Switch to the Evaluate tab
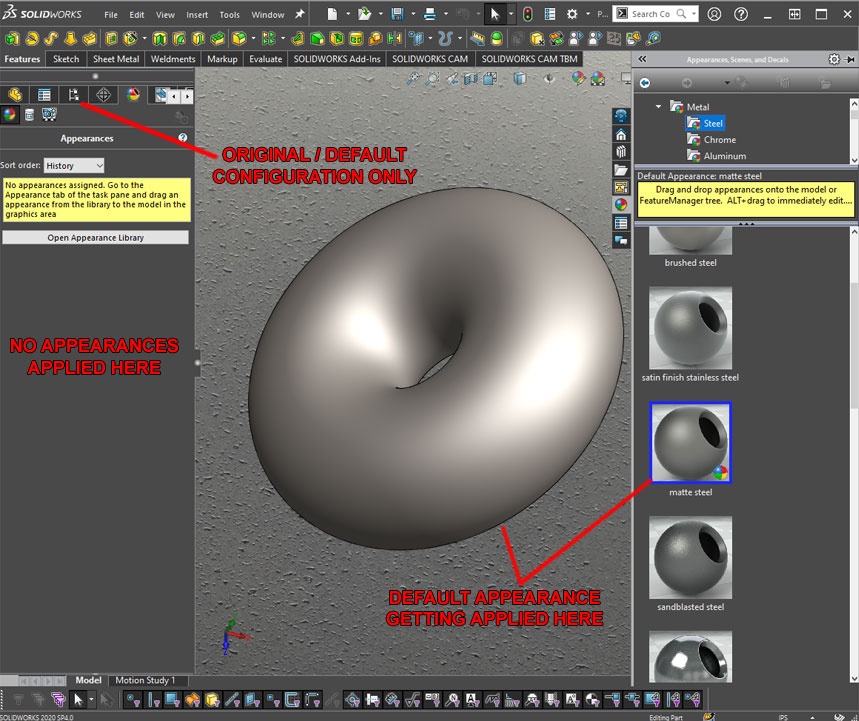 [266, 59]
